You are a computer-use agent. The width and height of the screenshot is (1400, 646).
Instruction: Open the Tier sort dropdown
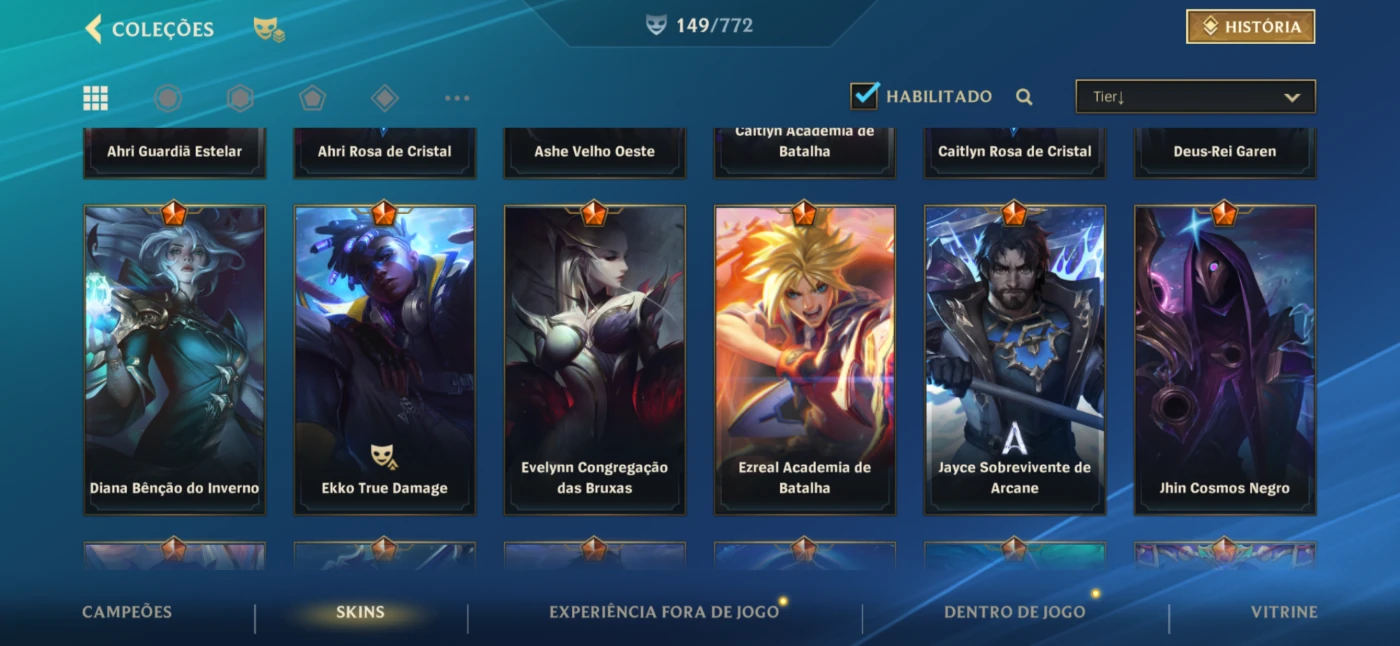pyautogui.click(x=1195, y=97)
